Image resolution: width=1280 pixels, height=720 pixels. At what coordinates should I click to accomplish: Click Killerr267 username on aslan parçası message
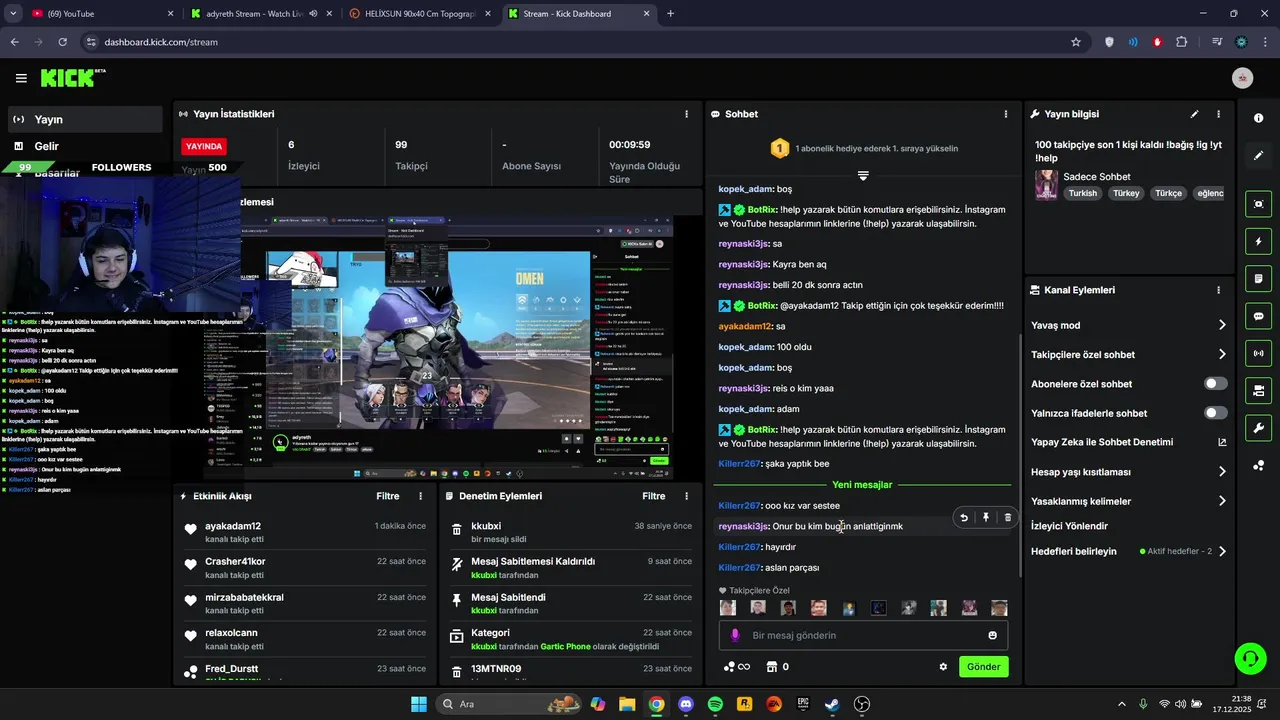coord(739,568)
